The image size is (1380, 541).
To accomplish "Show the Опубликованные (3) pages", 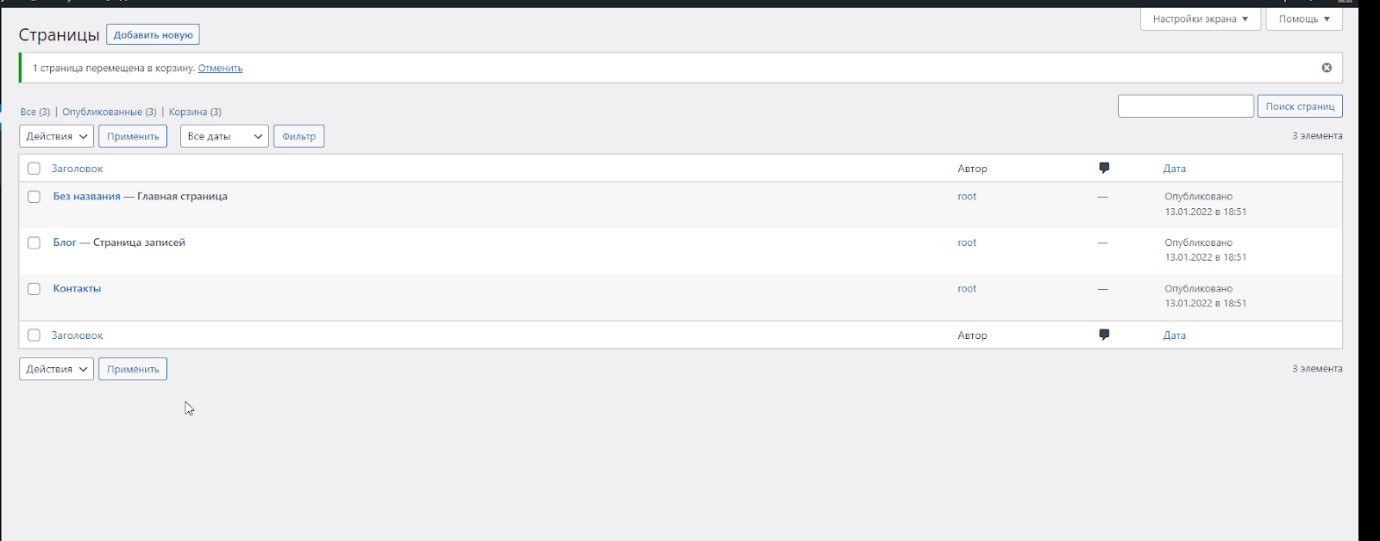I will (x=109, y=112).
